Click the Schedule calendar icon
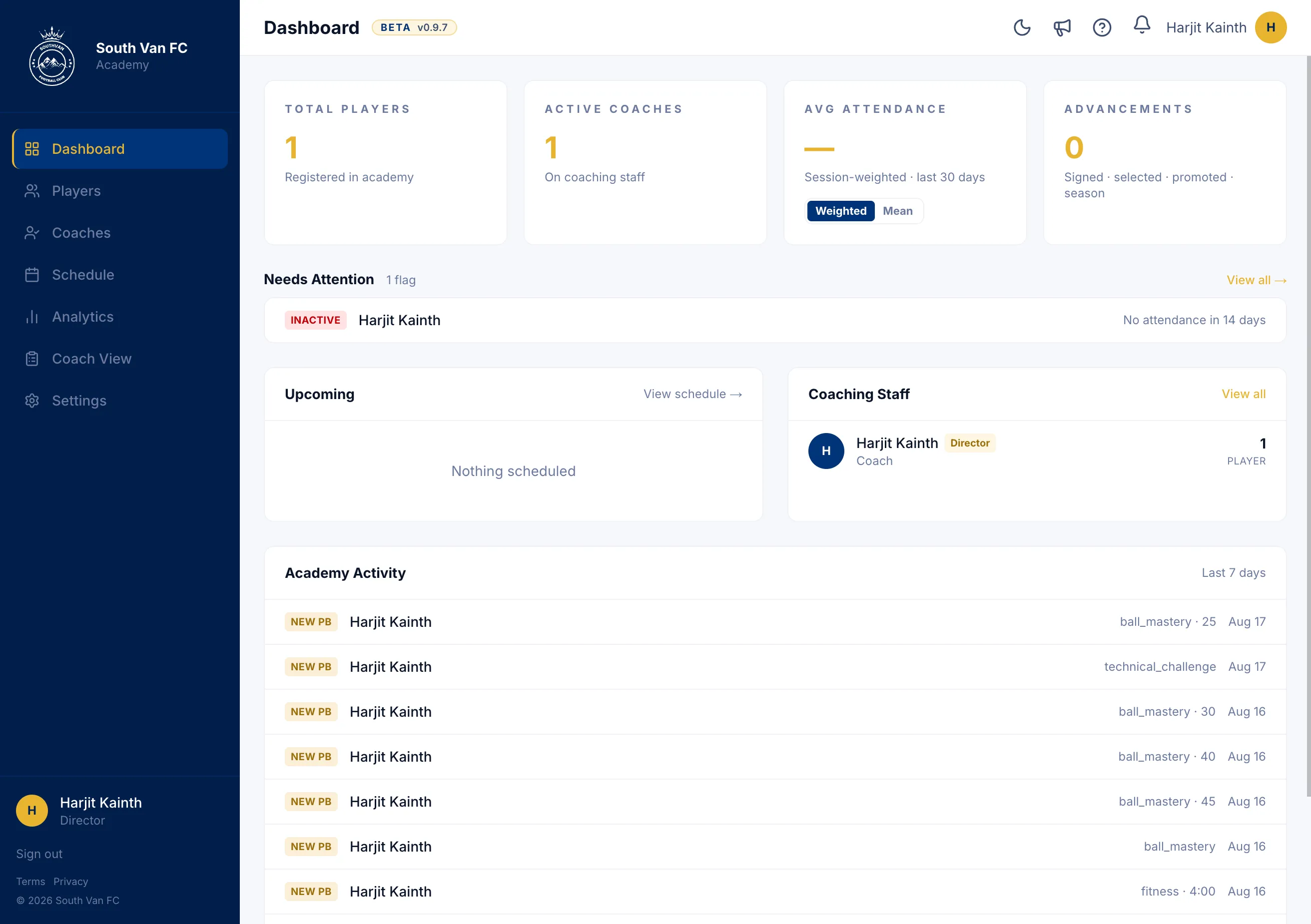 [x=32, y=275]
